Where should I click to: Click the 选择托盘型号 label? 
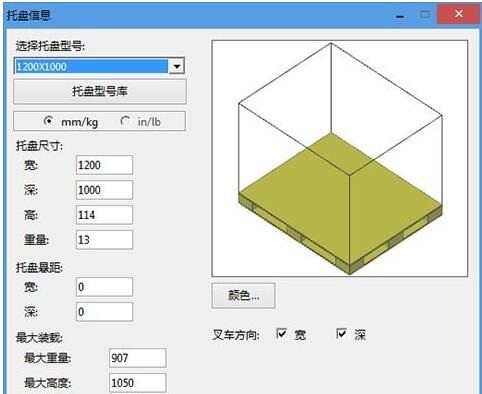click(x=50, y=46)
